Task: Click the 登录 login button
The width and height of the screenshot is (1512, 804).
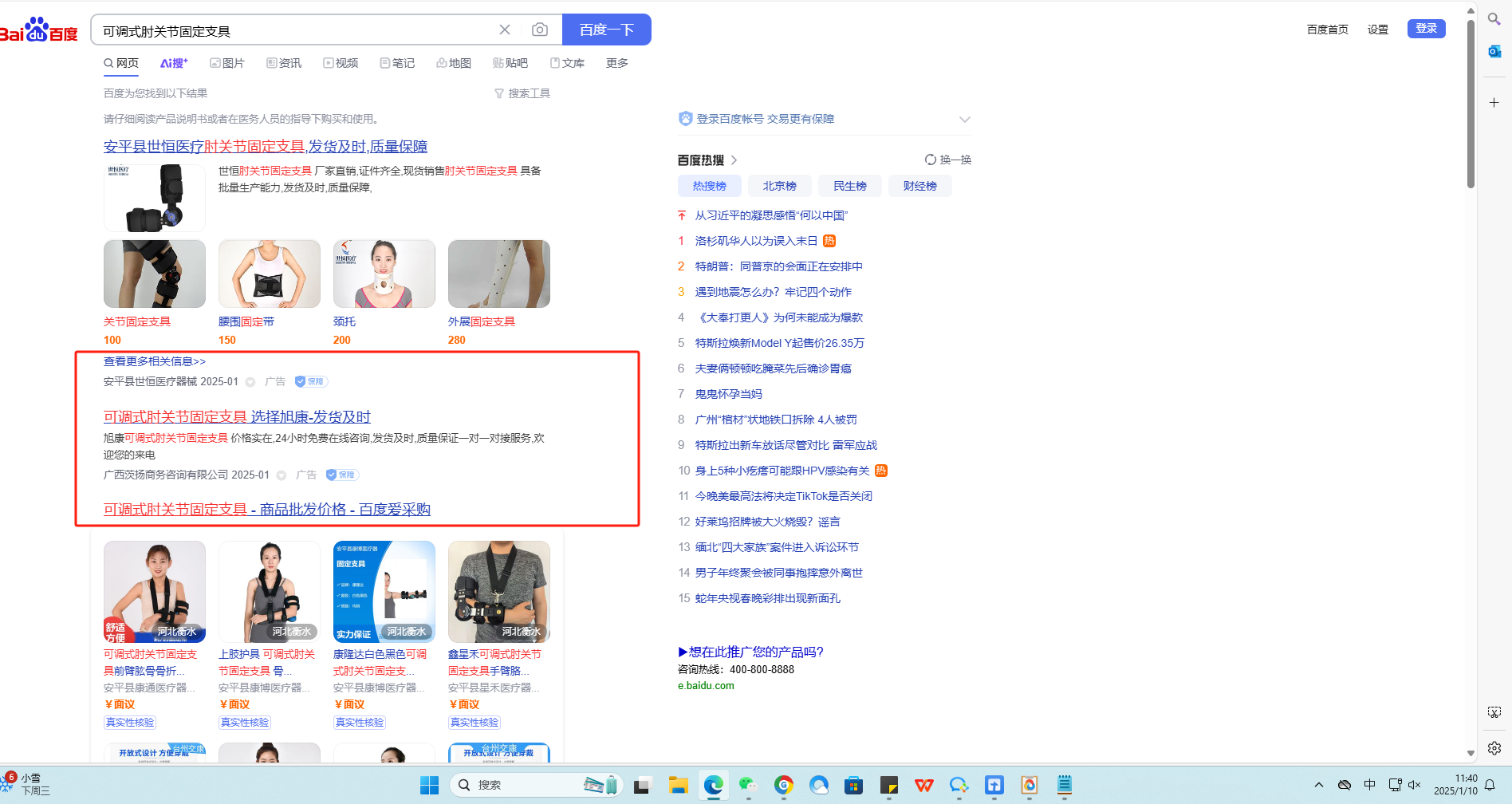Action: pos(1427,29)
